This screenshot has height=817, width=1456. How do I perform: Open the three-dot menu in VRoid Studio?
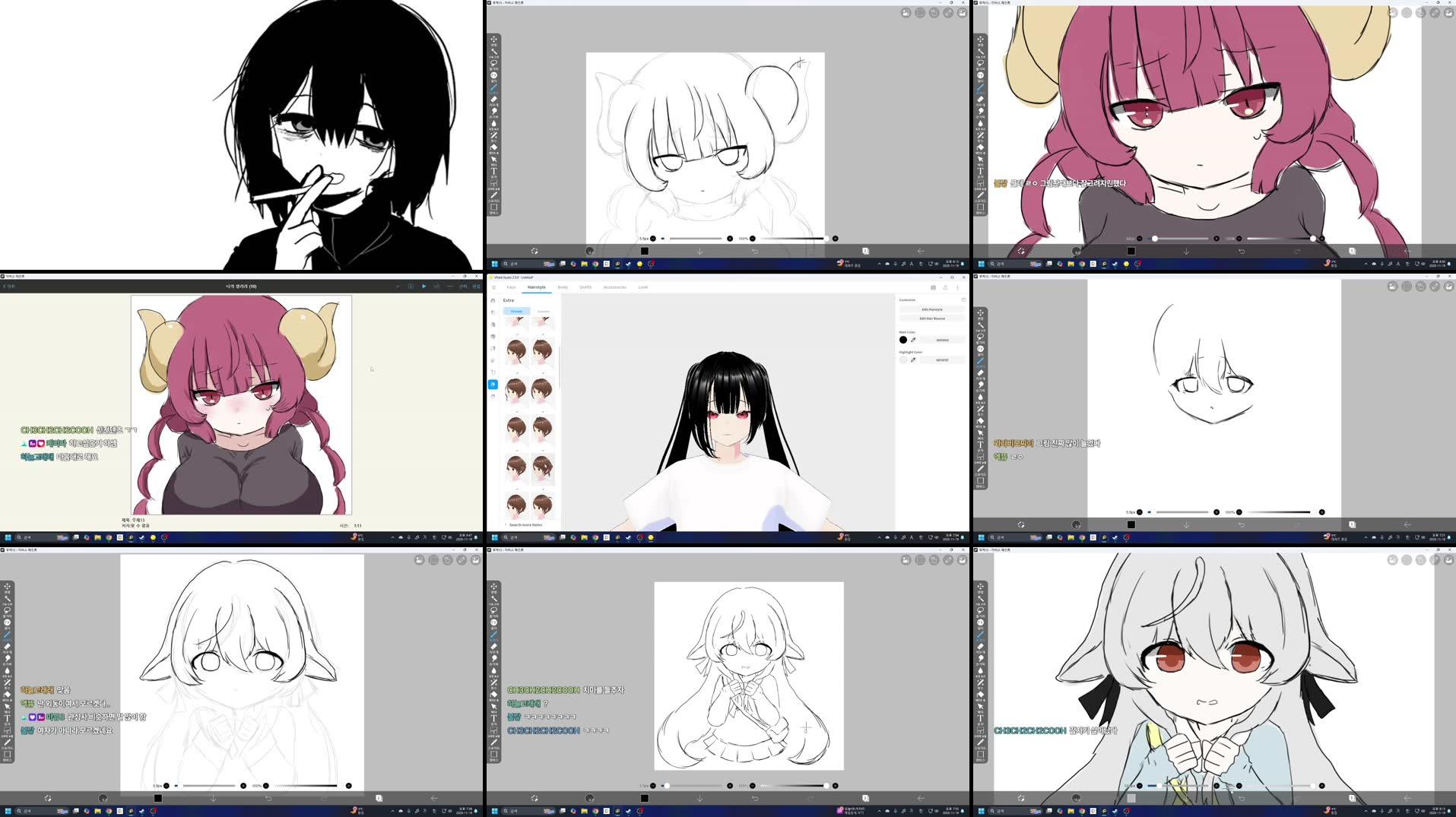click(957, 287)
